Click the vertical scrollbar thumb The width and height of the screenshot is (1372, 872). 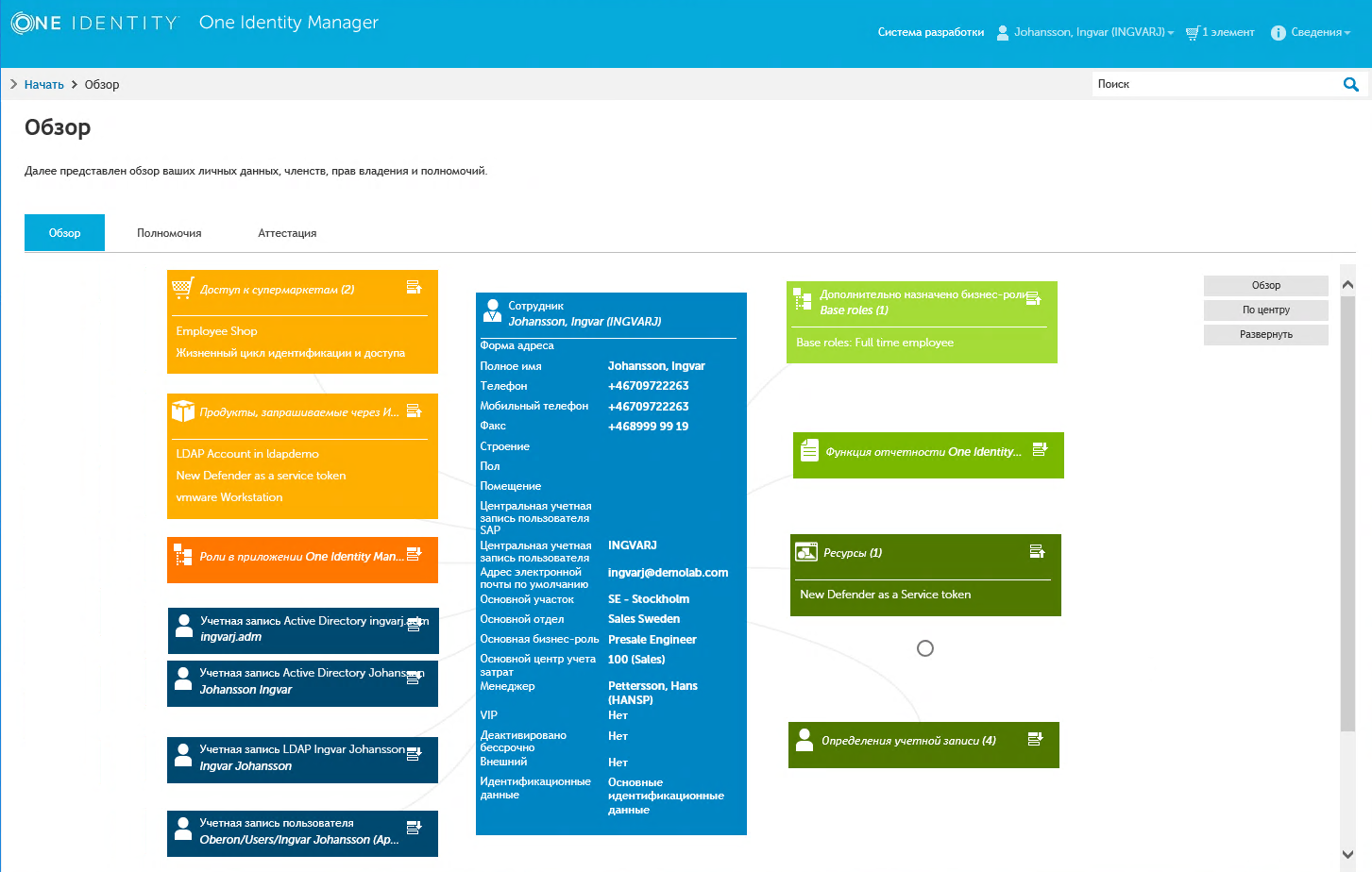click(1347, 512)
